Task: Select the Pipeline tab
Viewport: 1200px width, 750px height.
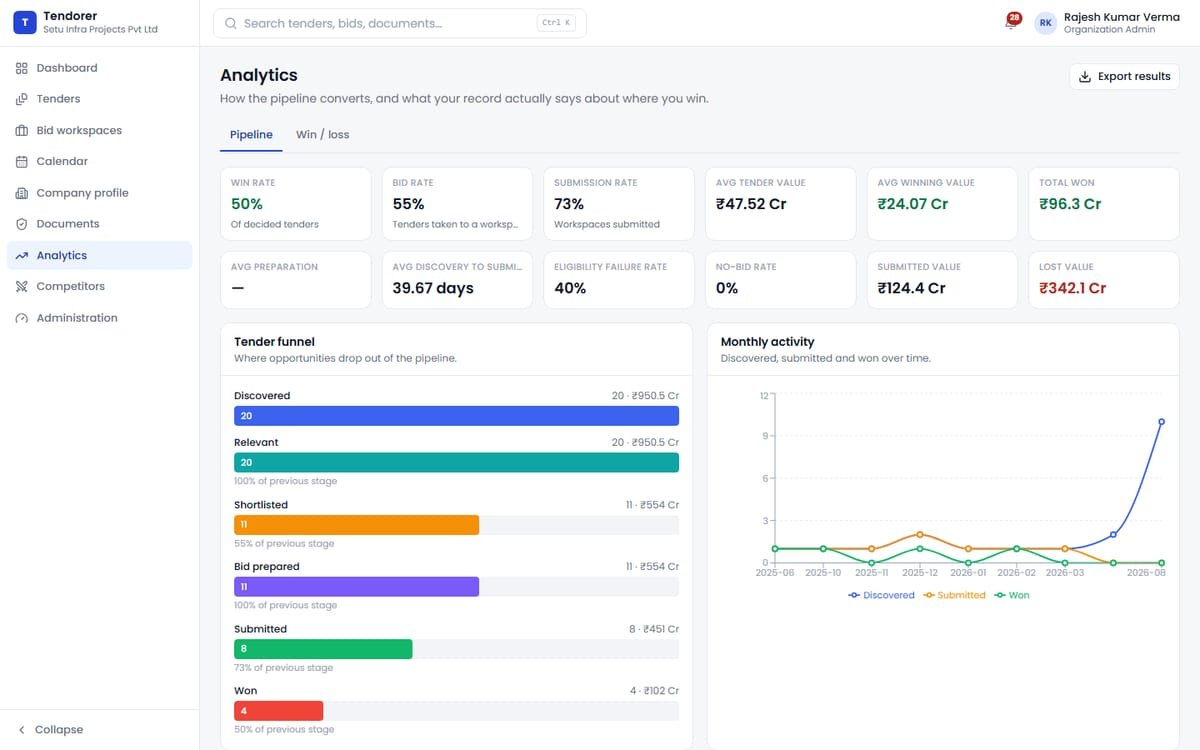Action: (251, 135)
